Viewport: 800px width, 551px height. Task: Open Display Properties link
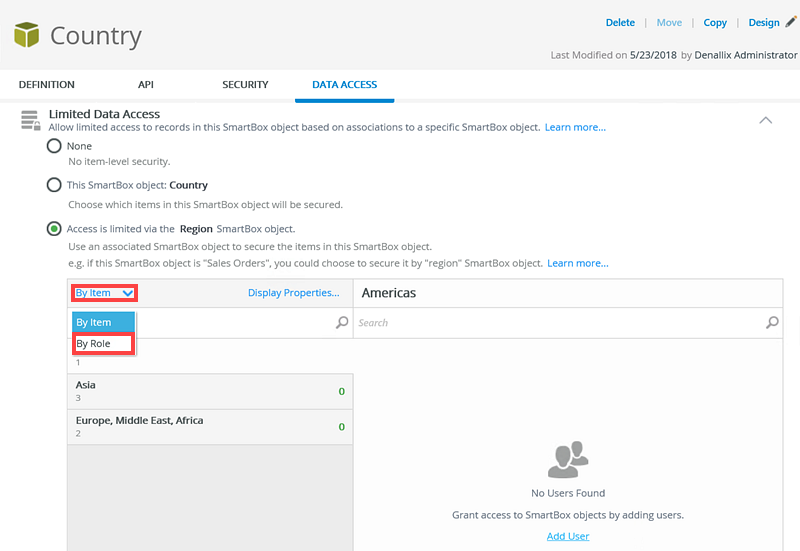(x=293, y=293)
